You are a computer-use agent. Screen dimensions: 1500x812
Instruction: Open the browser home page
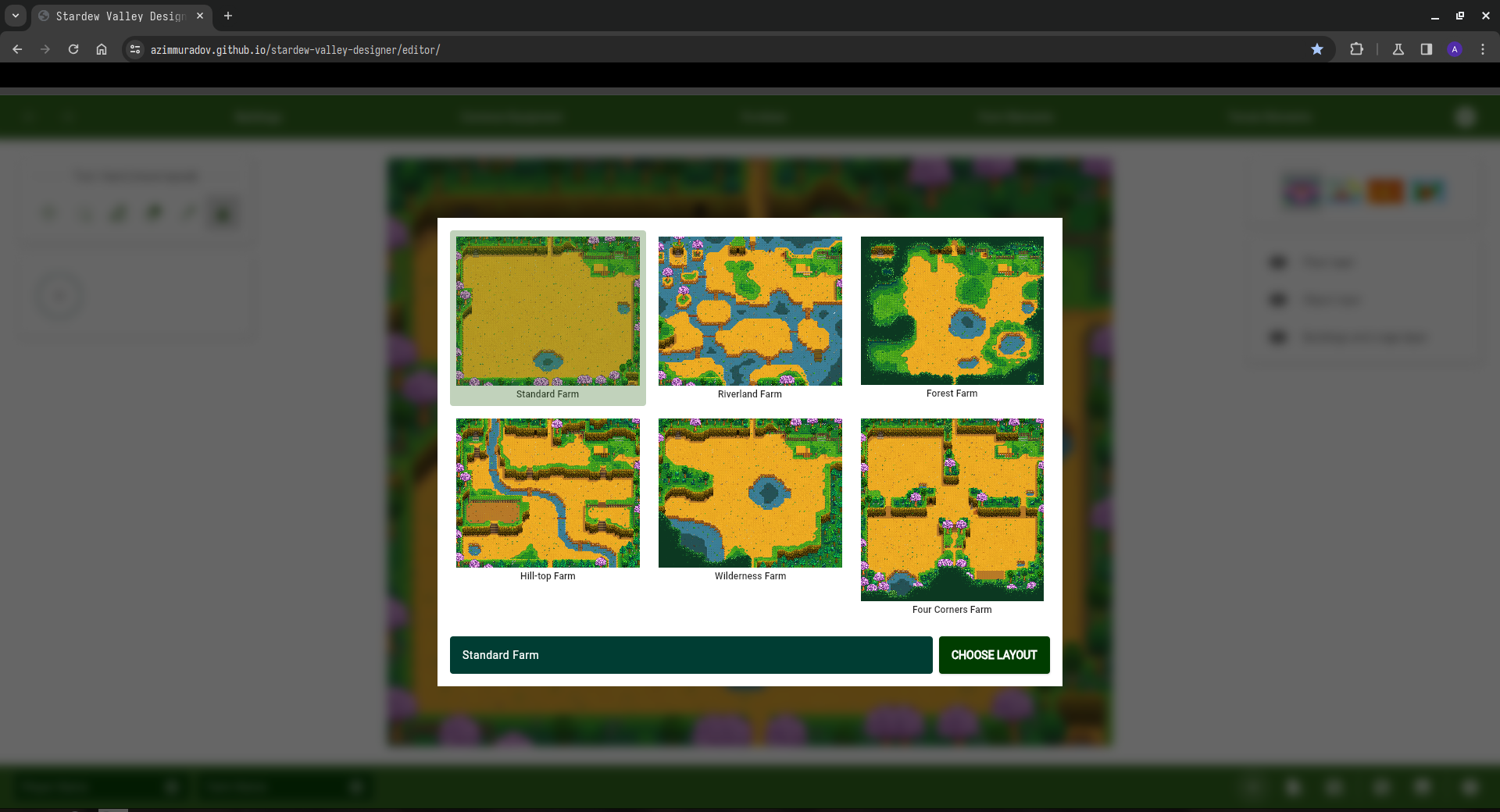pos(102,49)
